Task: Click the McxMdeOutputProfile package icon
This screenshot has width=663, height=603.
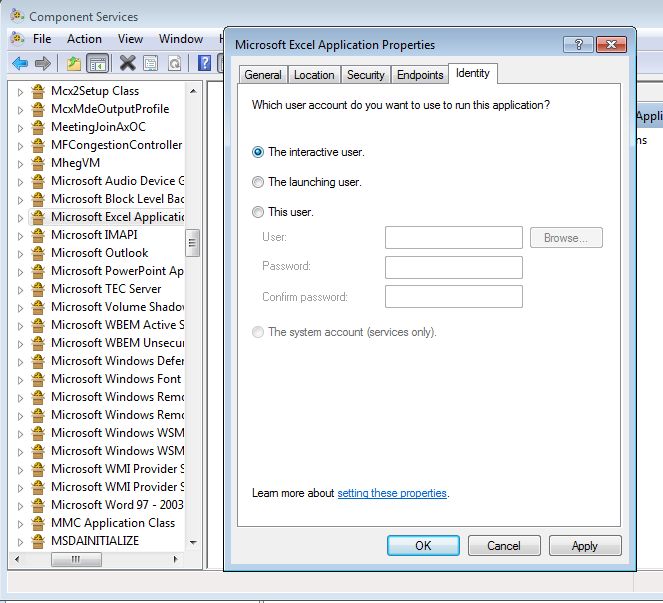Action: pyautogui.click(x=38, y=109)
